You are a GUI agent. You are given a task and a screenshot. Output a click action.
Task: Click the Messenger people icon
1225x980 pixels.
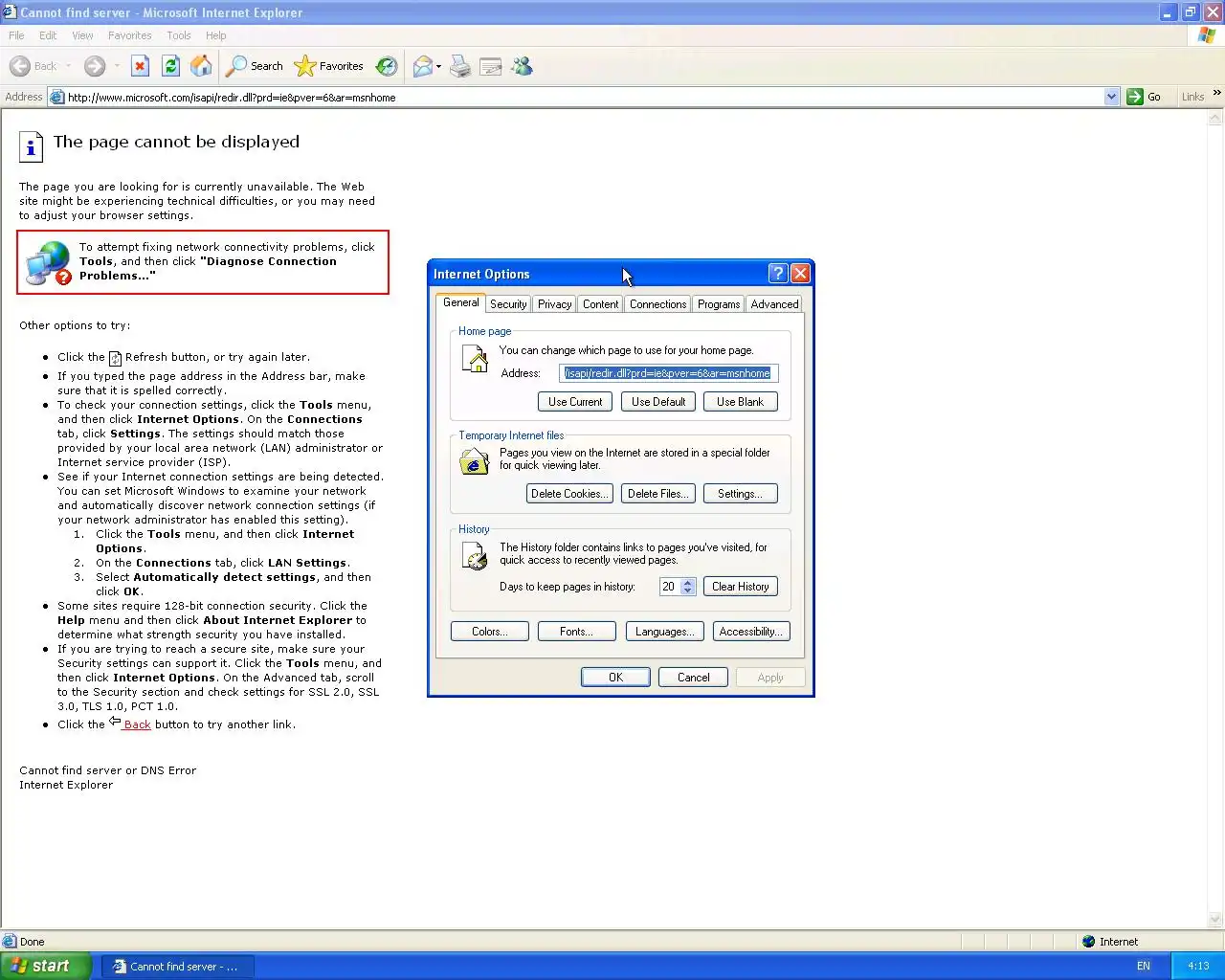pos(522,66)
